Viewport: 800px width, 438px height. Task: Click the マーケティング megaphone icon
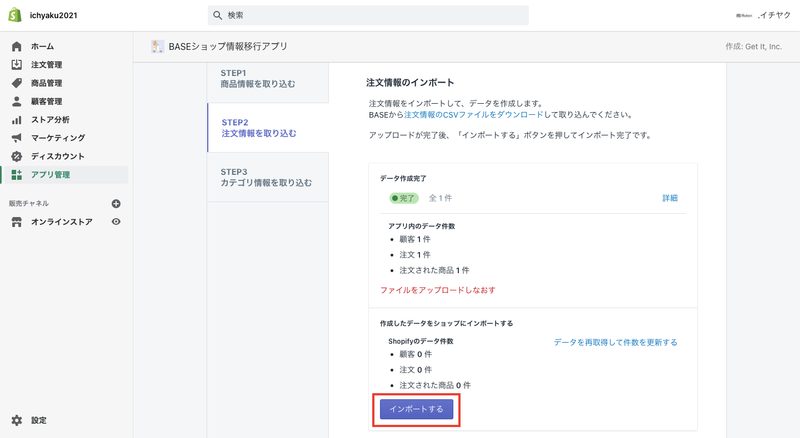pos(16,138)
